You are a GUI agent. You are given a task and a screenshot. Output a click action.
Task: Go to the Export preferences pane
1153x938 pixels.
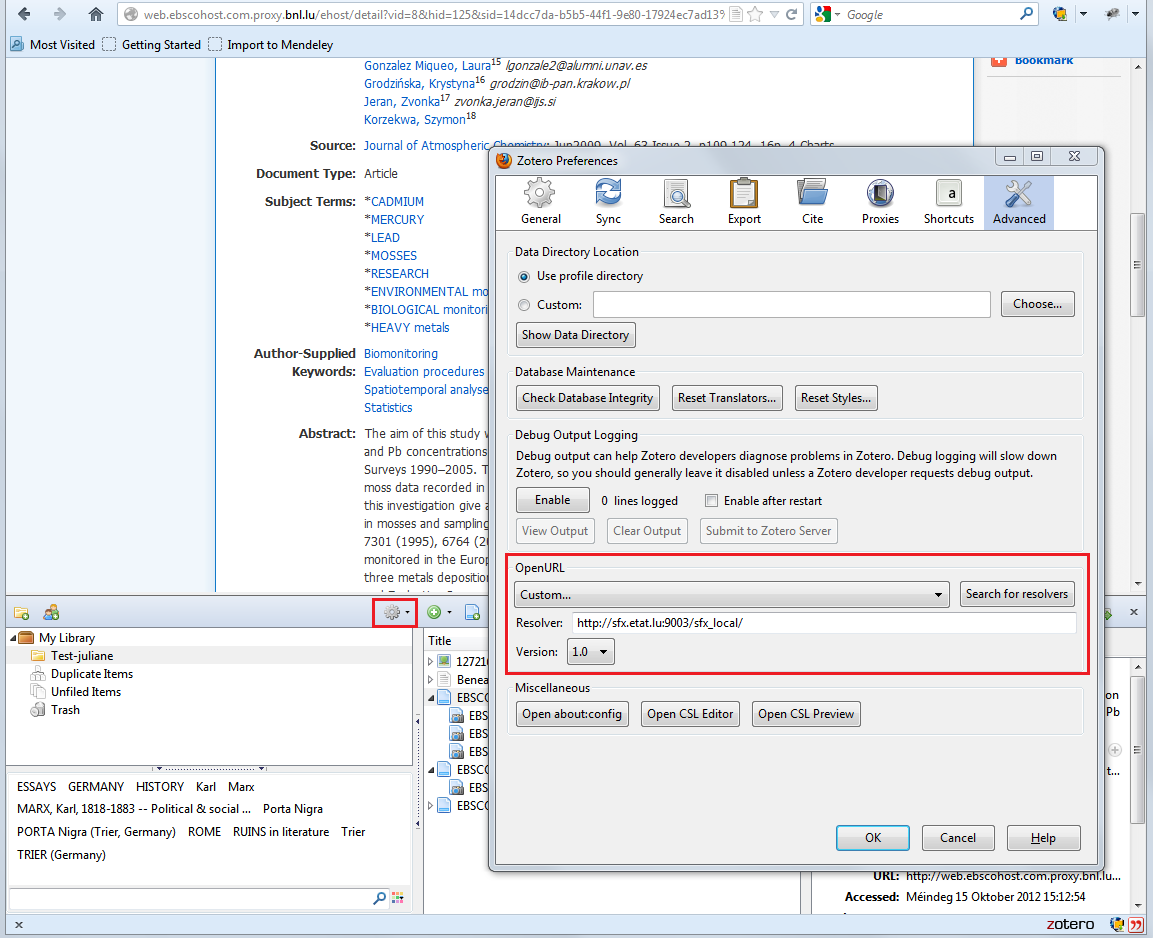(744, 202)
